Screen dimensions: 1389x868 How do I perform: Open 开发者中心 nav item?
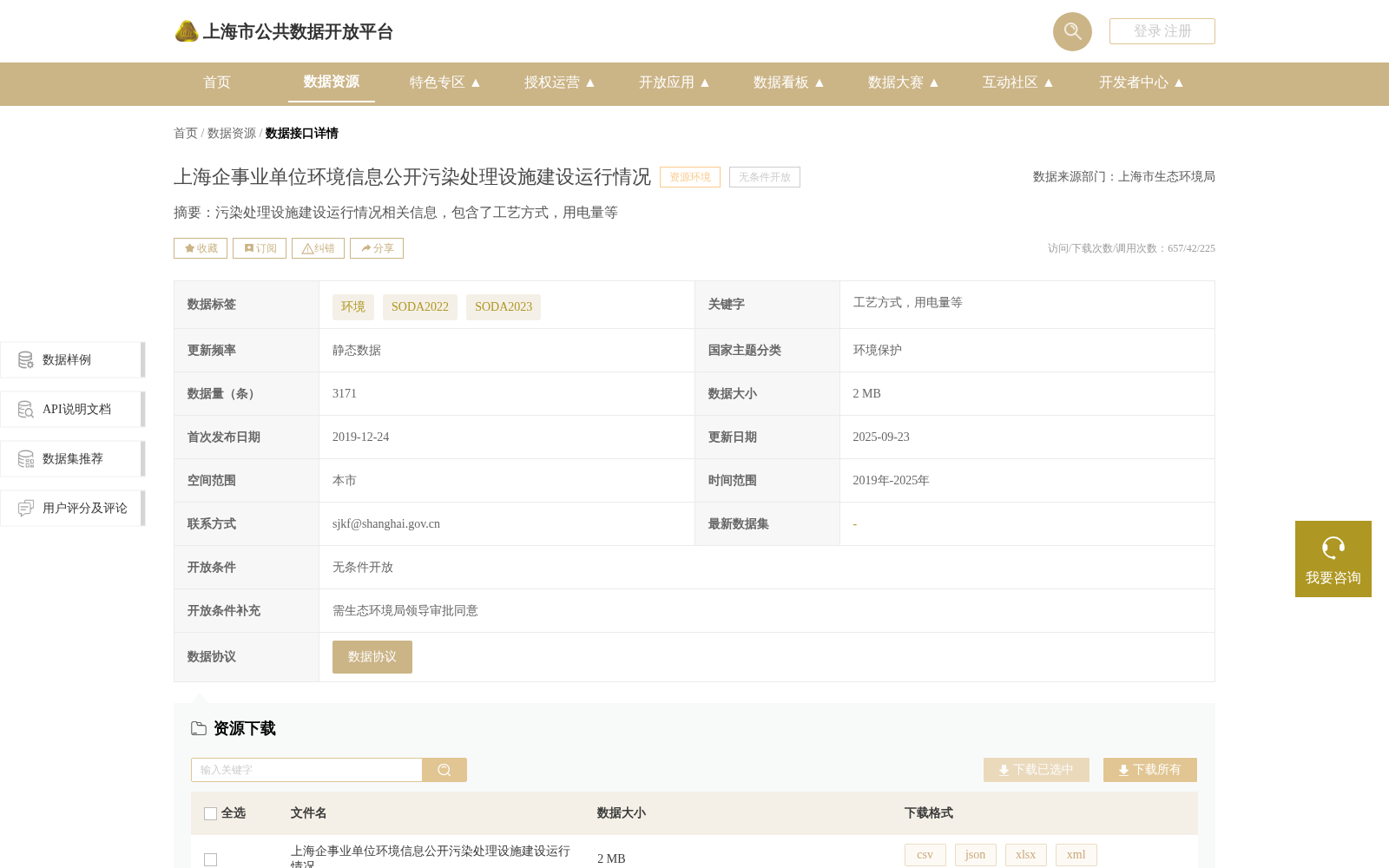[x=1134, y=82]
